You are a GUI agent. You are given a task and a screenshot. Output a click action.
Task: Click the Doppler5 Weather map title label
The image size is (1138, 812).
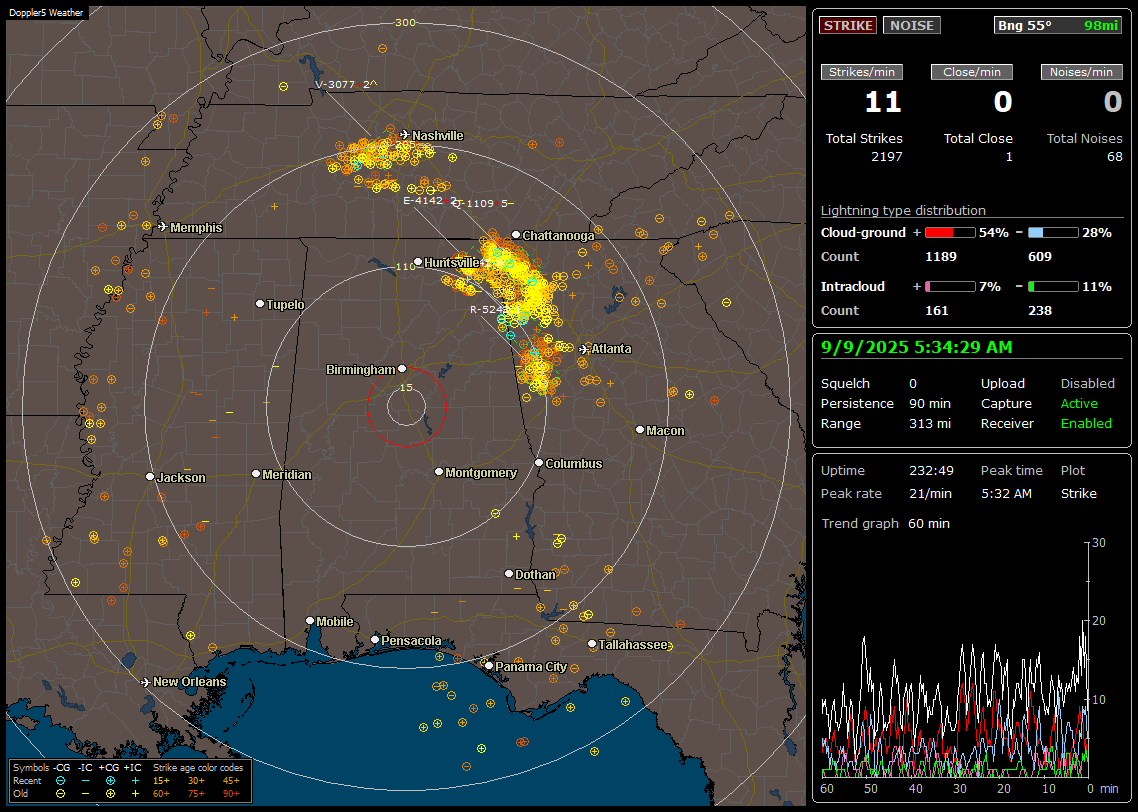pos(46,12)
